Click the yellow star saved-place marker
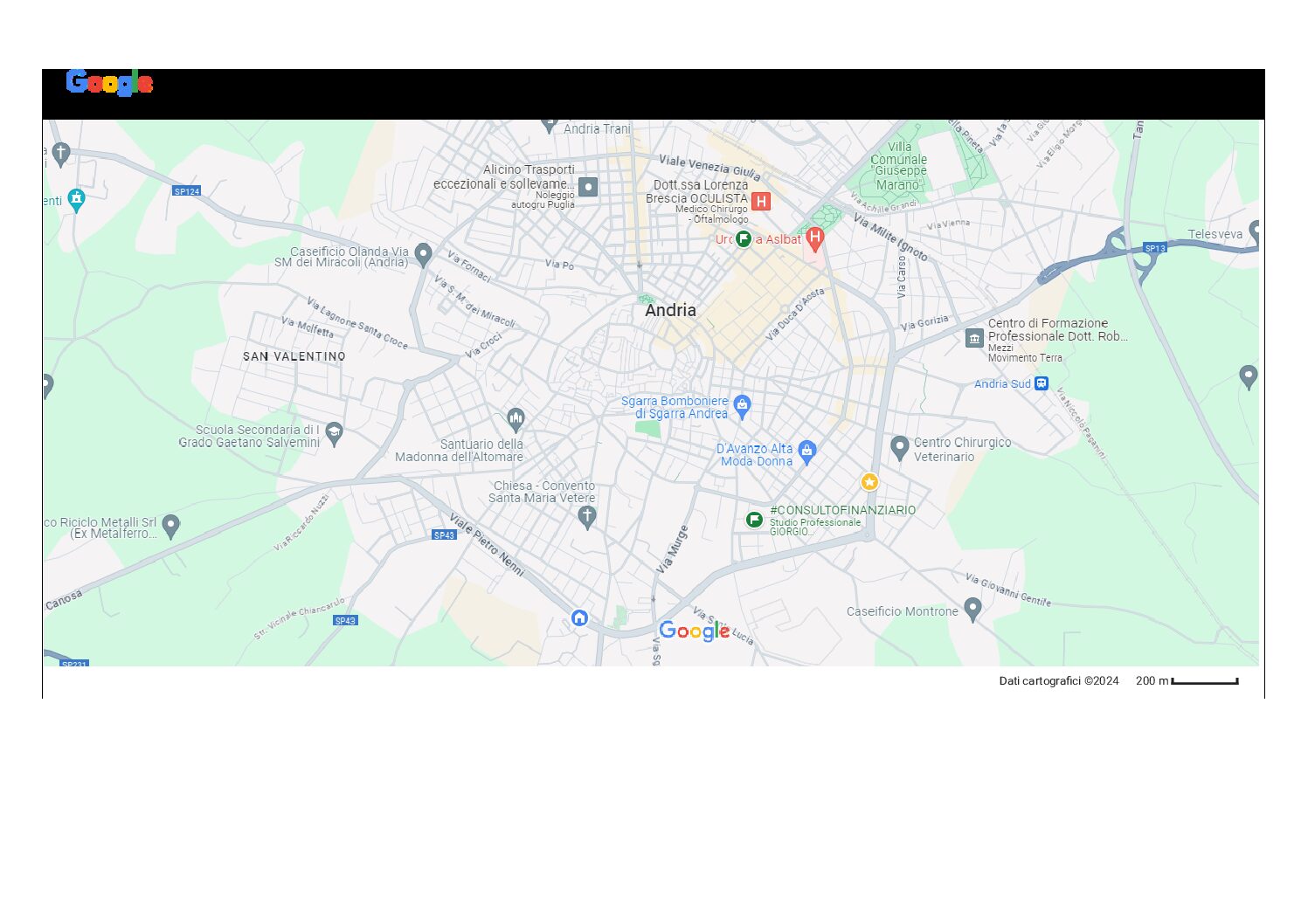 coord(869,482)
